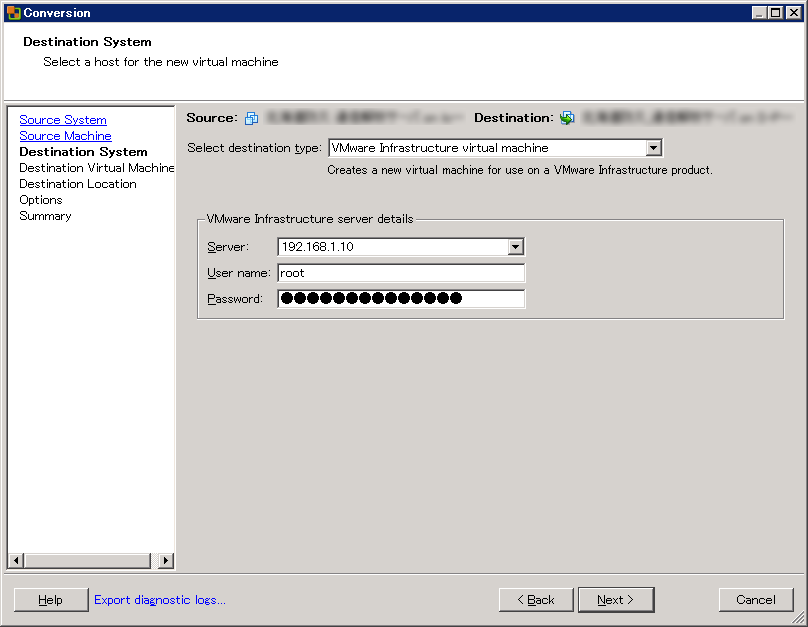Click the User name input field
This screenshot has width=808, height=627.
point(400,273)
